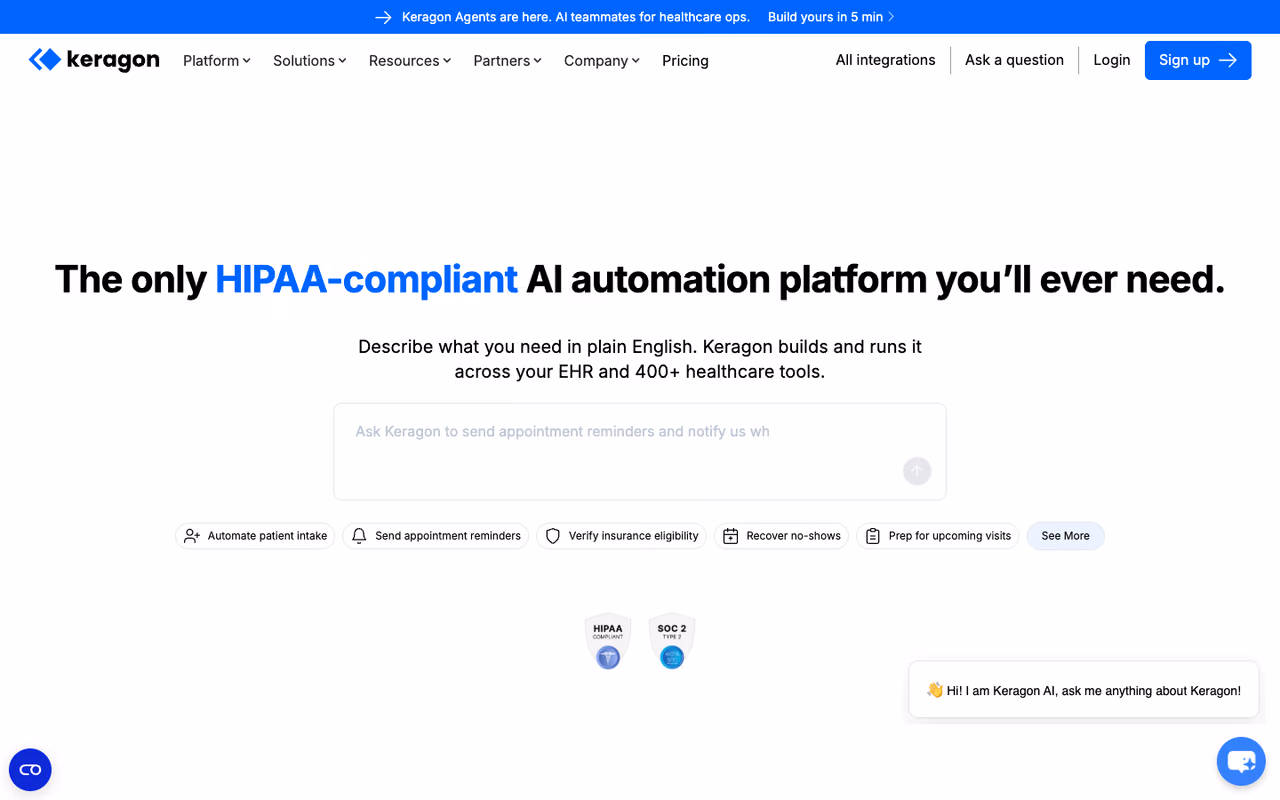The height and width of the screenshot is (800, 1280).
Task: Expand the Partners menu
Action: tap(508, 61)
